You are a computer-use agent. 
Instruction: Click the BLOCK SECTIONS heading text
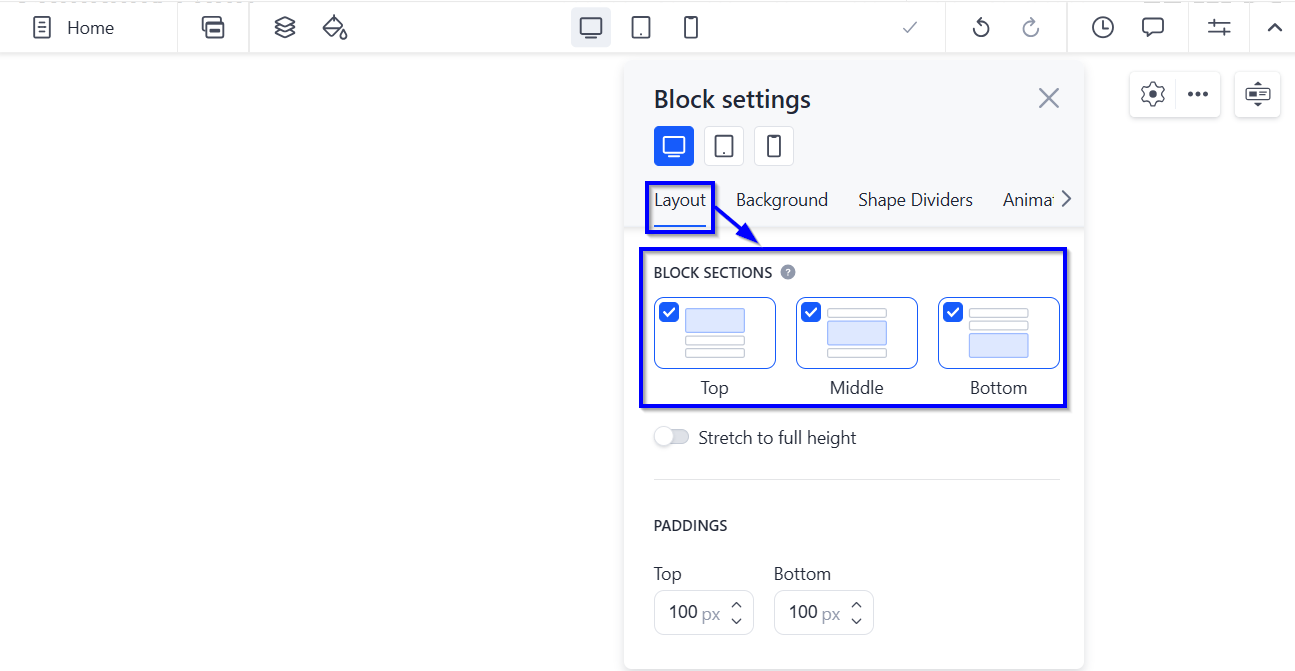(x=713, y=272)
